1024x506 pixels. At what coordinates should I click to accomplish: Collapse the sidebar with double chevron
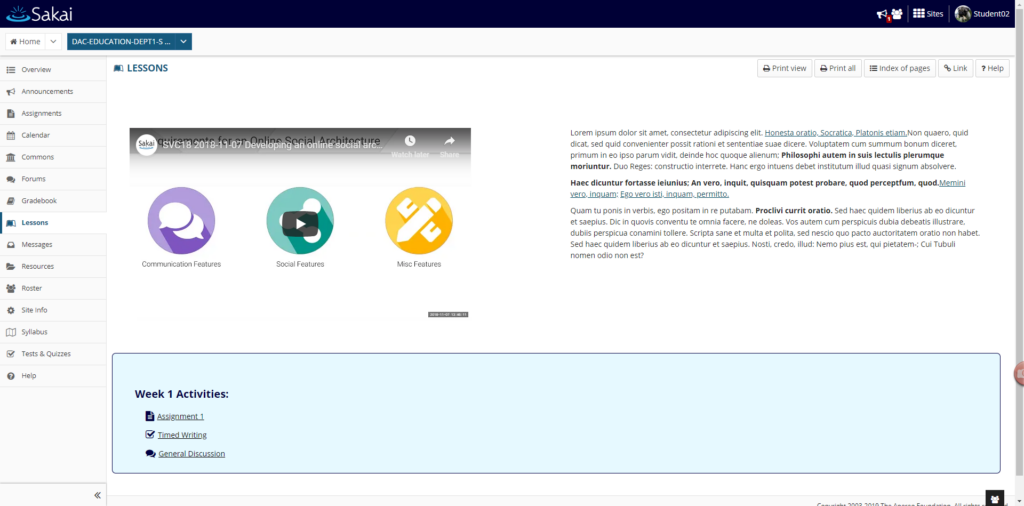[x=97, y=495]
